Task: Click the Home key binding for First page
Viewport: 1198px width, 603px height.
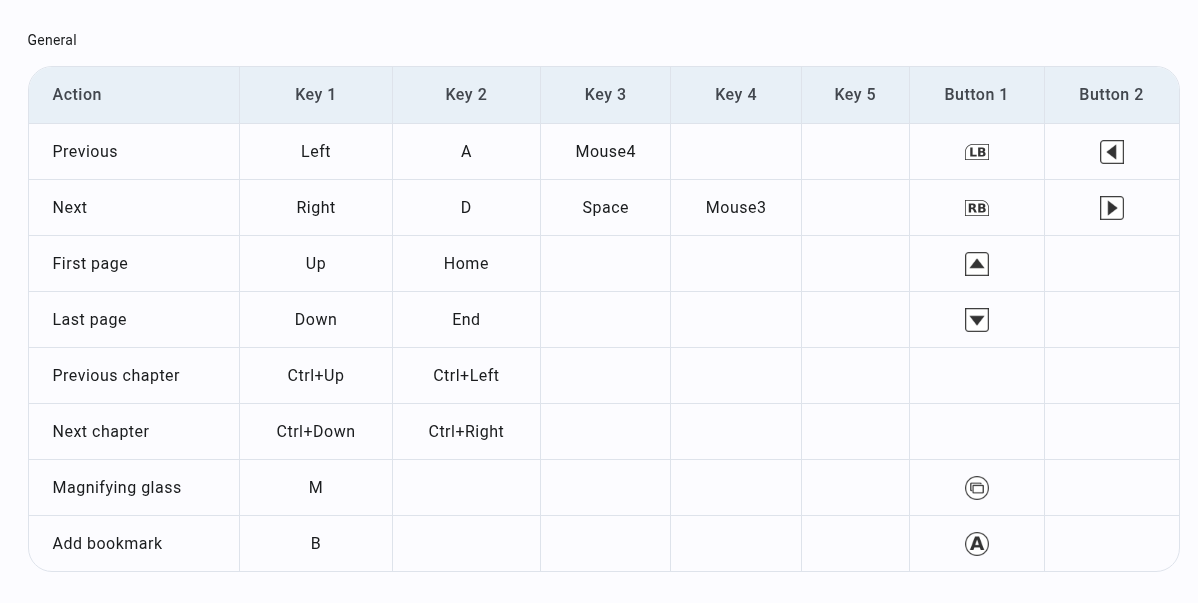Action: tap(466, 263)
